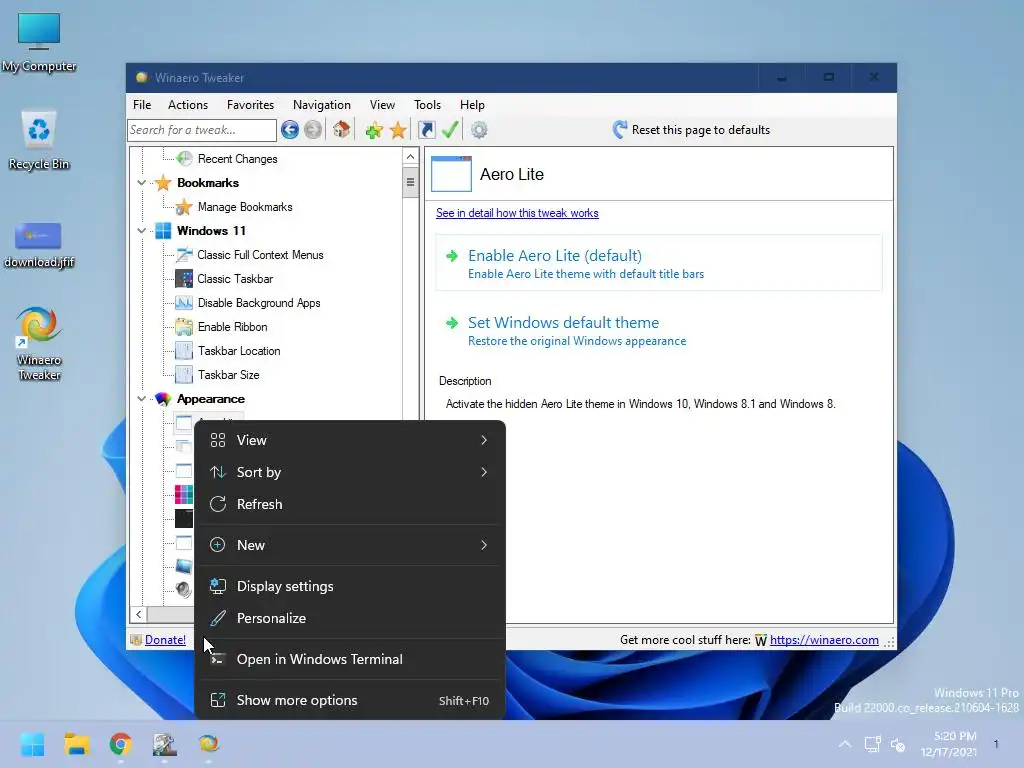Choose Display settings in context menu
Screen dimensions: 1024x768
coord(350,586)
